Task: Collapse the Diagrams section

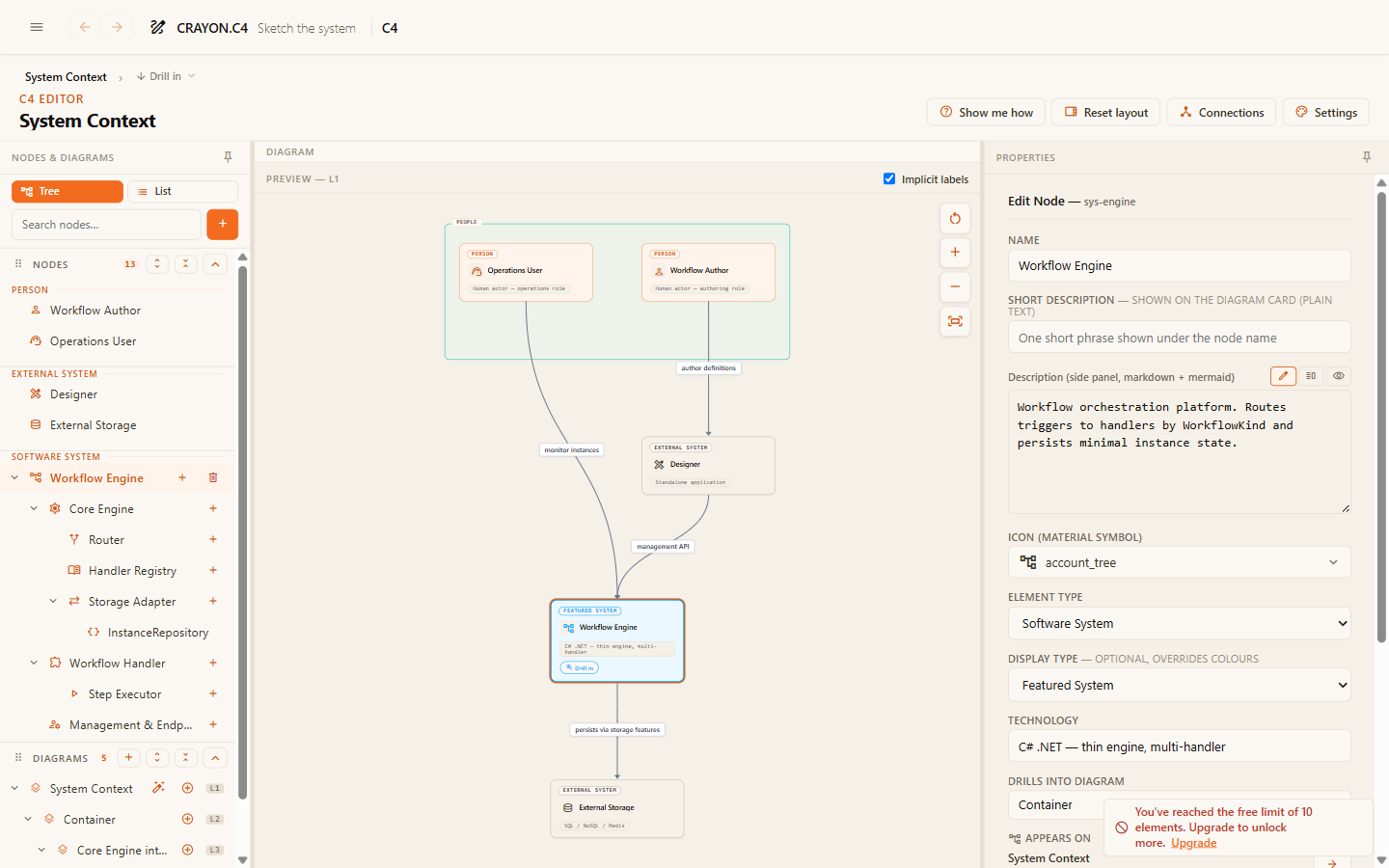Action: 215,758
